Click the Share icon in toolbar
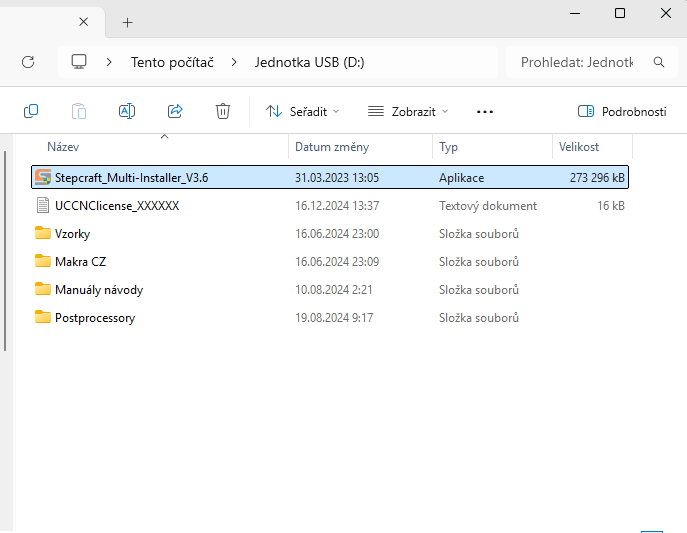687x533 pixels. click(x=175, y=111)
